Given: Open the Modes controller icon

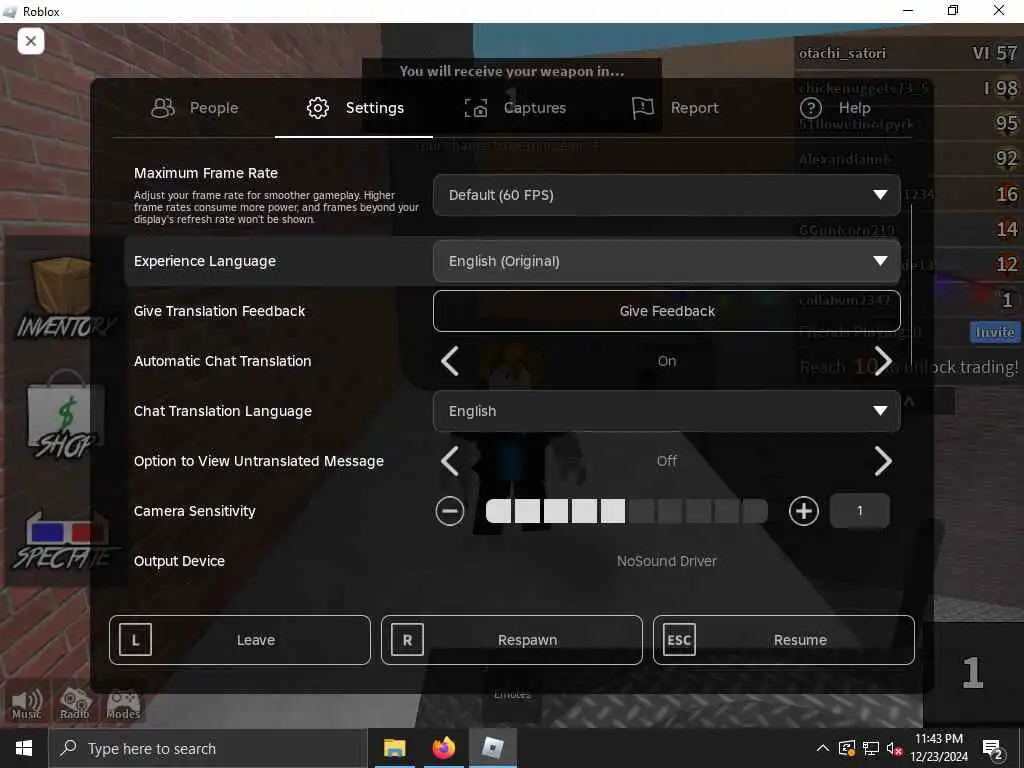Looking at the screenshot, I should [x=123, y=704].
